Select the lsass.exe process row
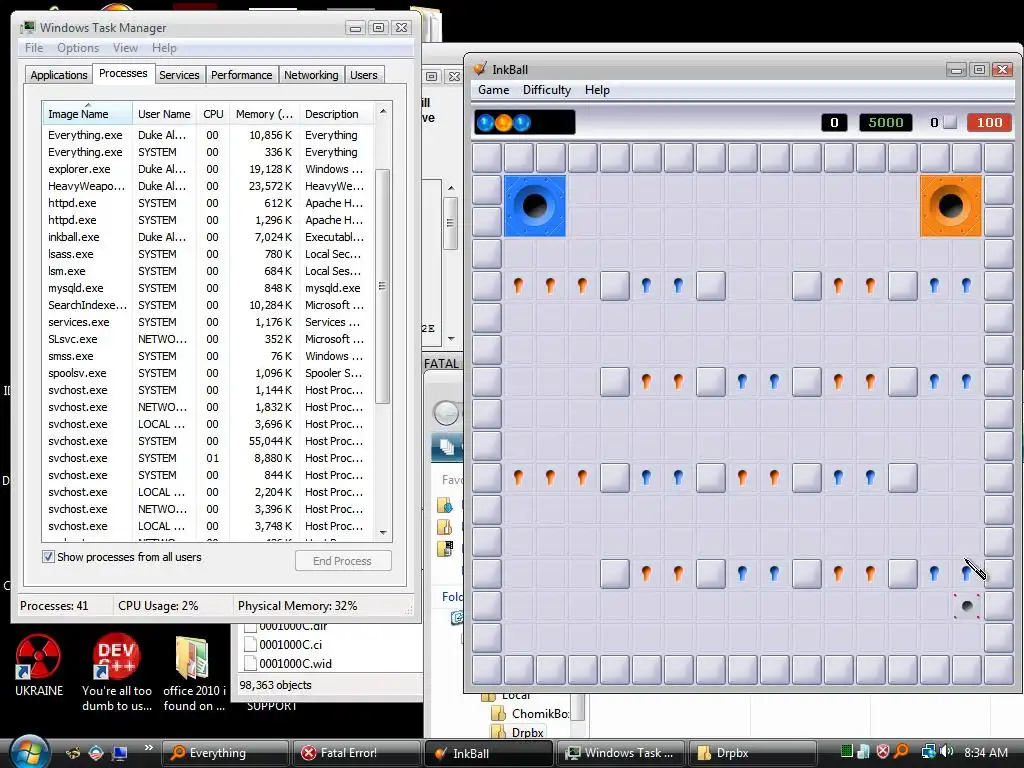Screen dimensions: 1024x768 coord(208,254)
